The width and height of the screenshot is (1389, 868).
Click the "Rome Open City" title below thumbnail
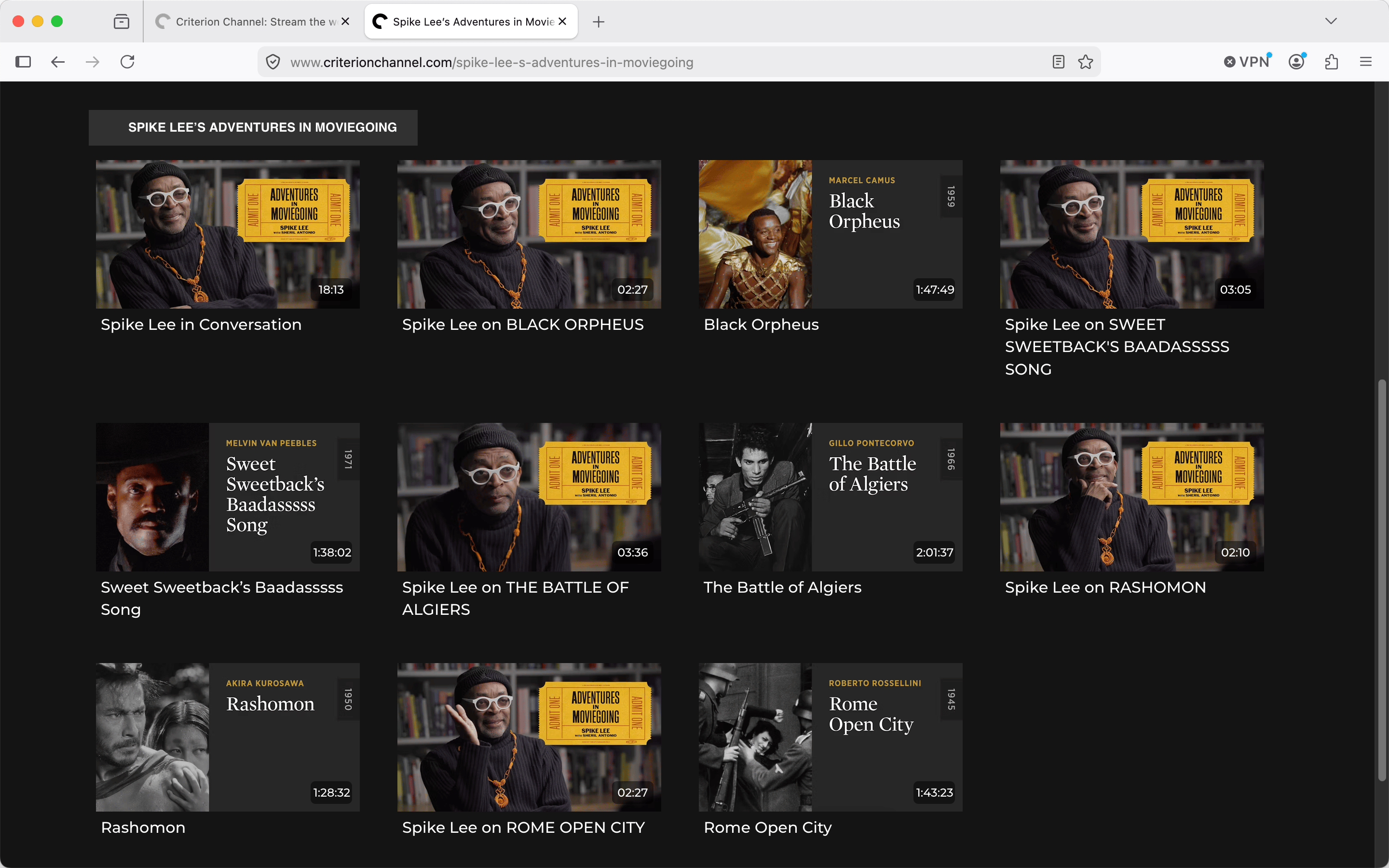pos(767,827)
